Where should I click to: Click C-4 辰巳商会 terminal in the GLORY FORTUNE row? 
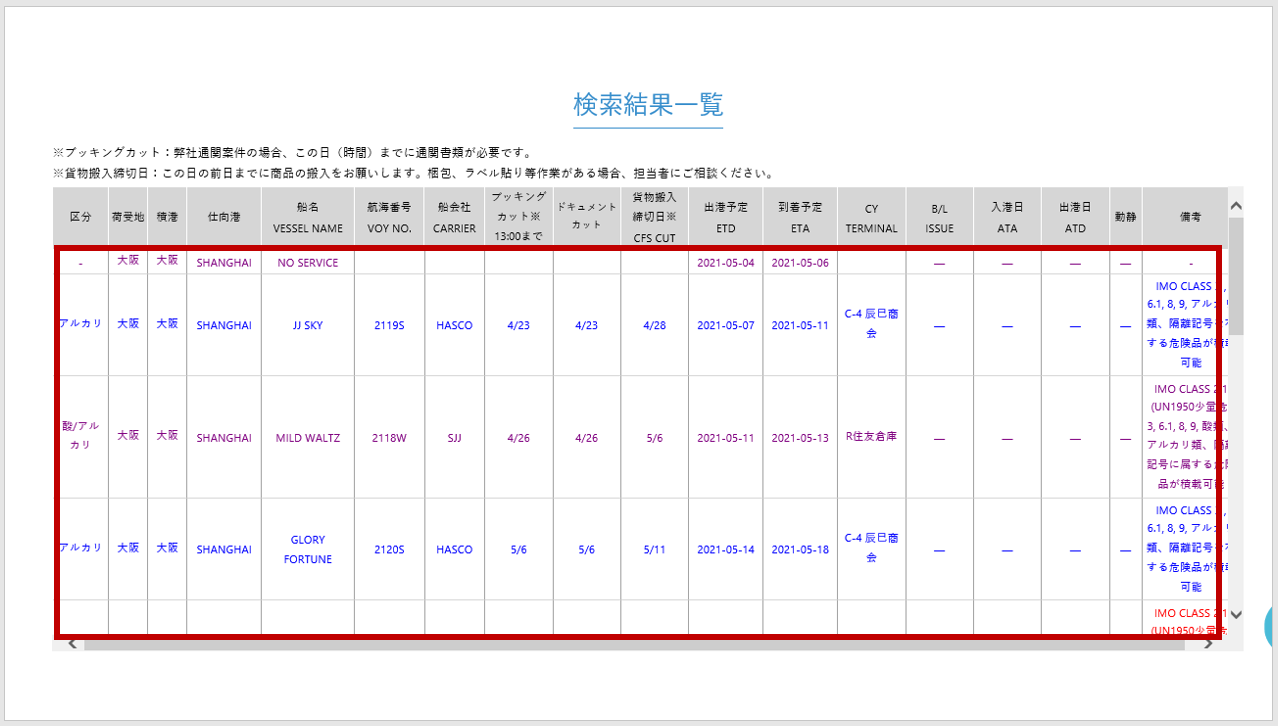[x=872, y=548]
